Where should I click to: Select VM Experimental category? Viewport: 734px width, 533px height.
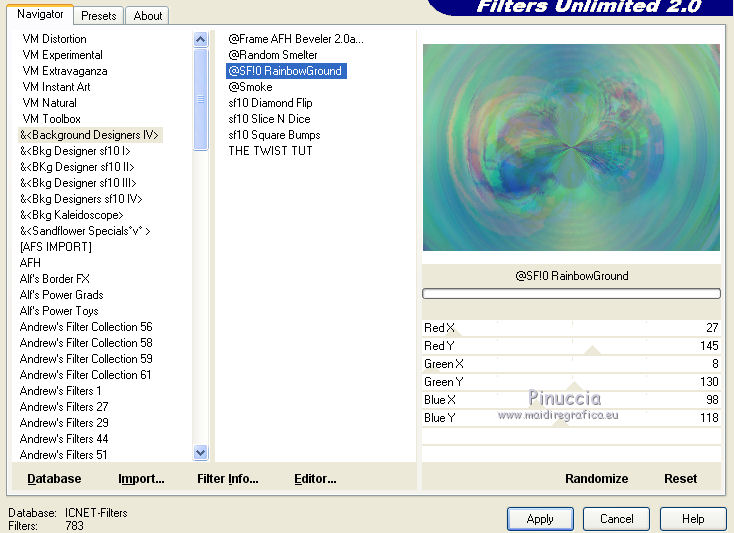[62, 55]
